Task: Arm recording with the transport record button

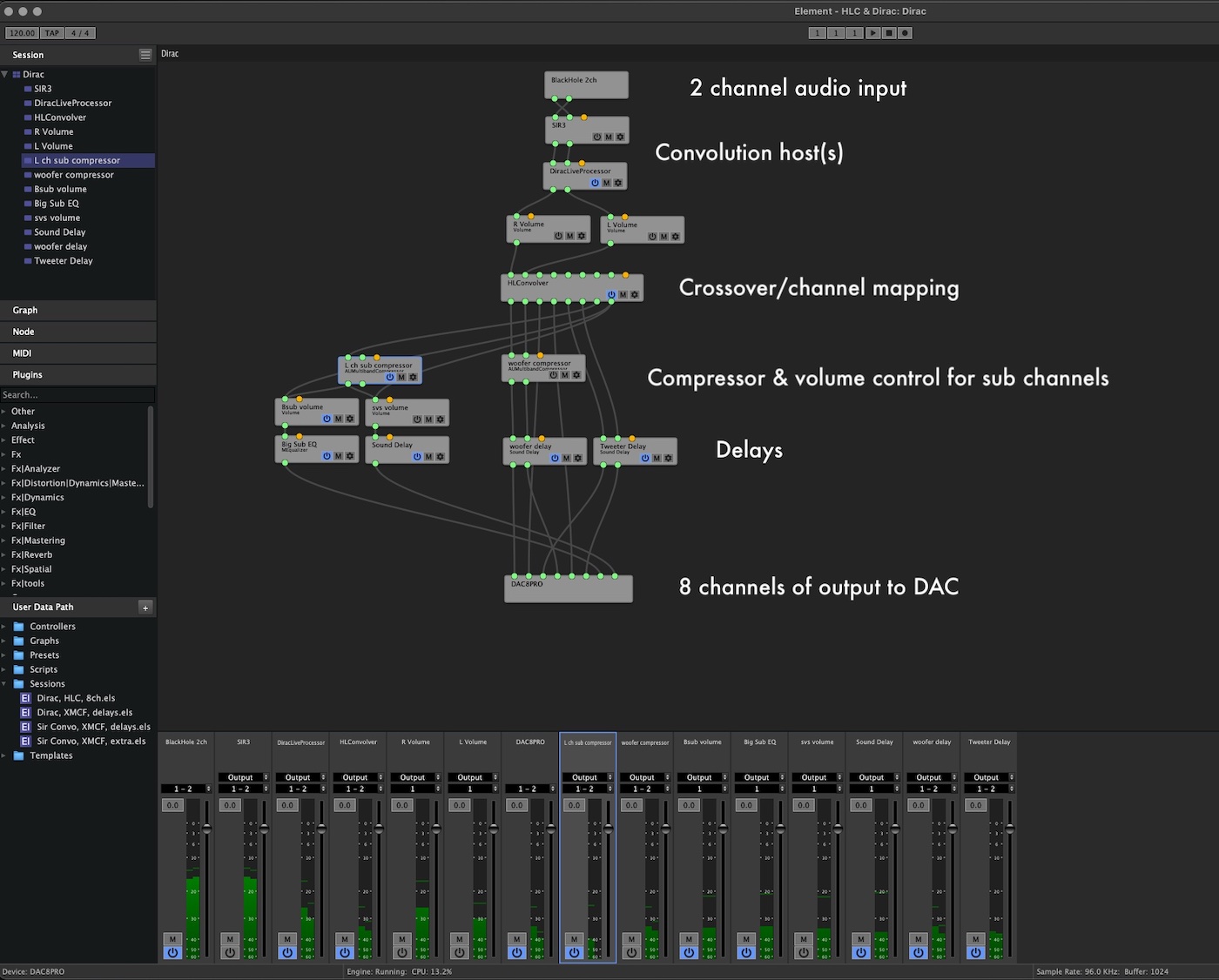Action: coord(906,33)
